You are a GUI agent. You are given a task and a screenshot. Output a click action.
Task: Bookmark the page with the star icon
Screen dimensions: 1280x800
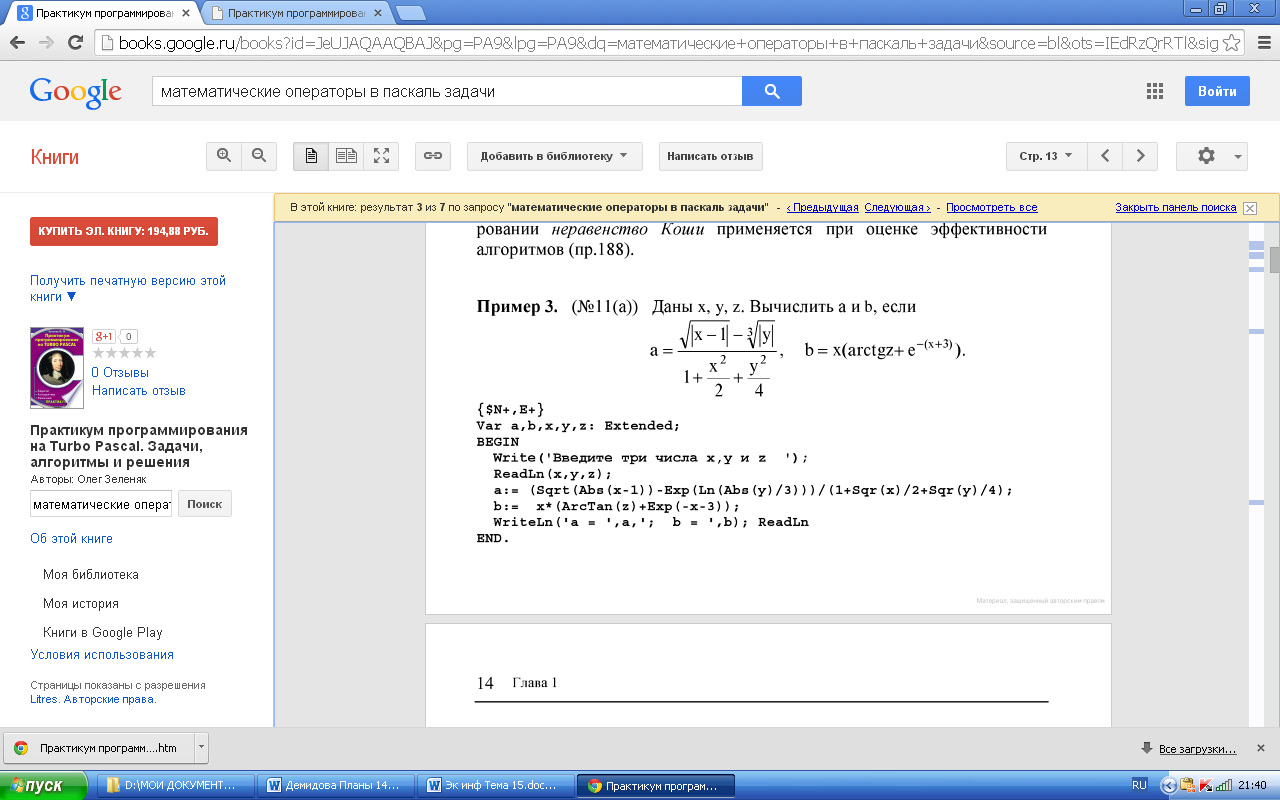[x=1232, y=43]
